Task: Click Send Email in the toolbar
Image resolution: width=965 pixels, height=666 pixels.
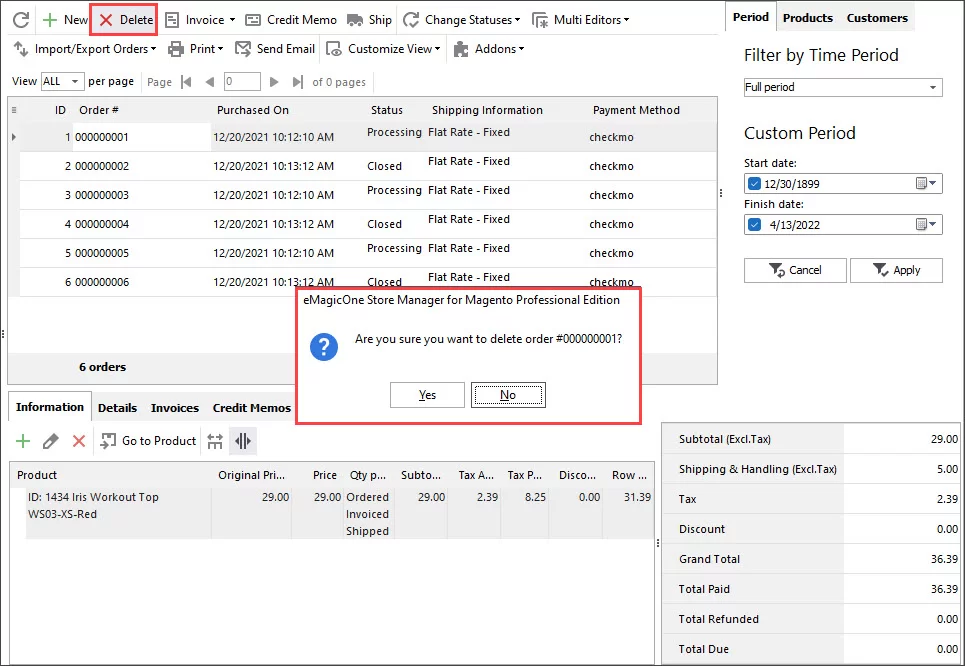Action: click(275, 49)
